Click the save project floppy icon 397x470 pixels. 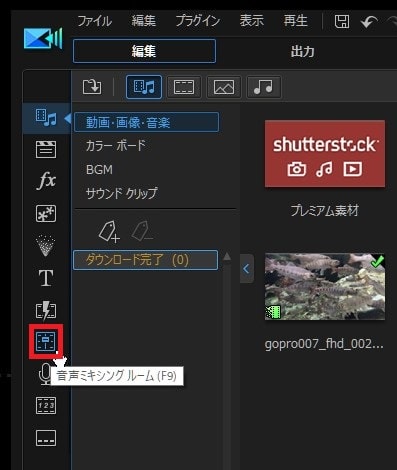pos(342,22)
